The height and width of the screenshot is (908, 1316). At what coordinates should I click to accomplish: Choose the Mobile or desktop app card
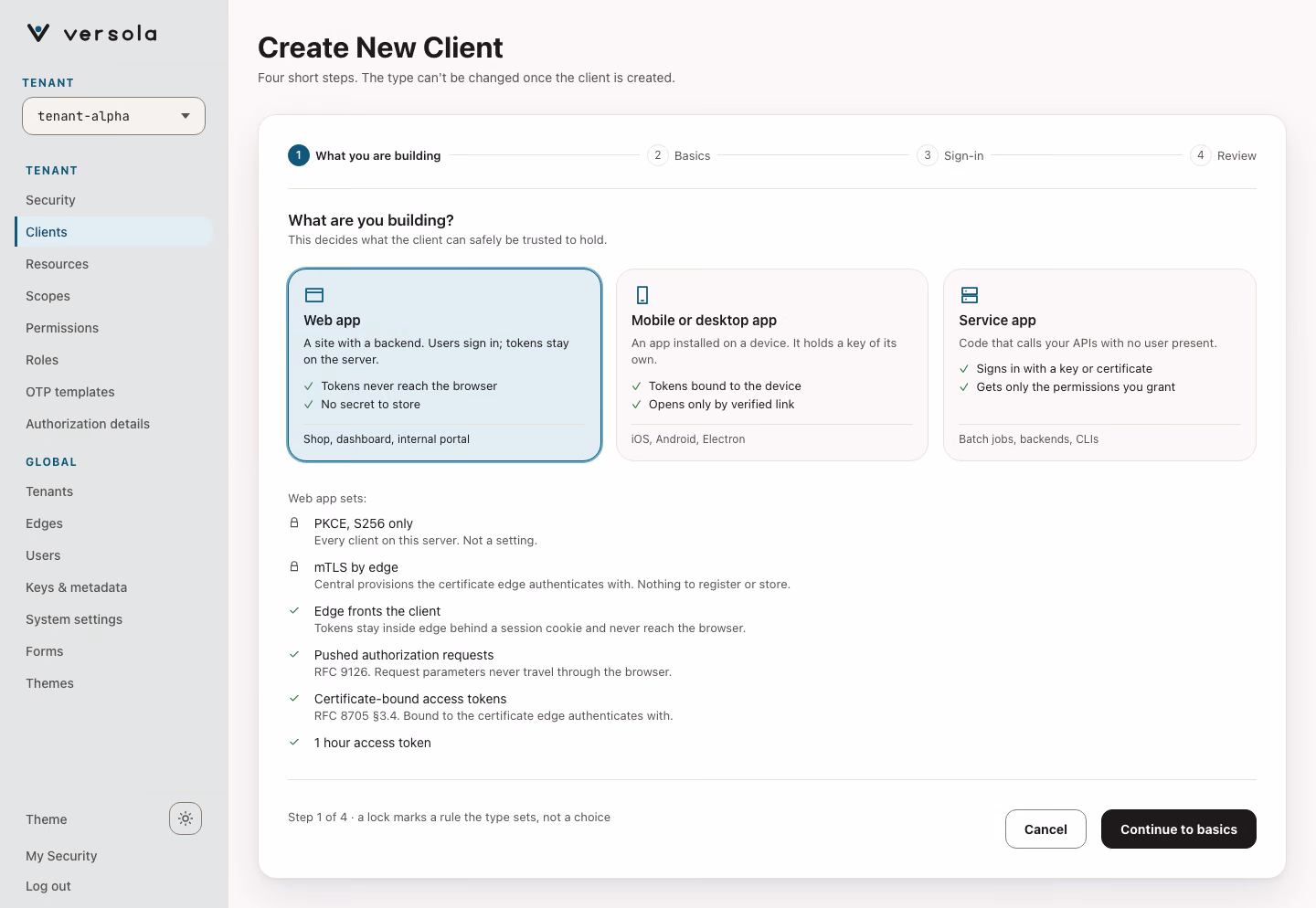coord(772,364)
